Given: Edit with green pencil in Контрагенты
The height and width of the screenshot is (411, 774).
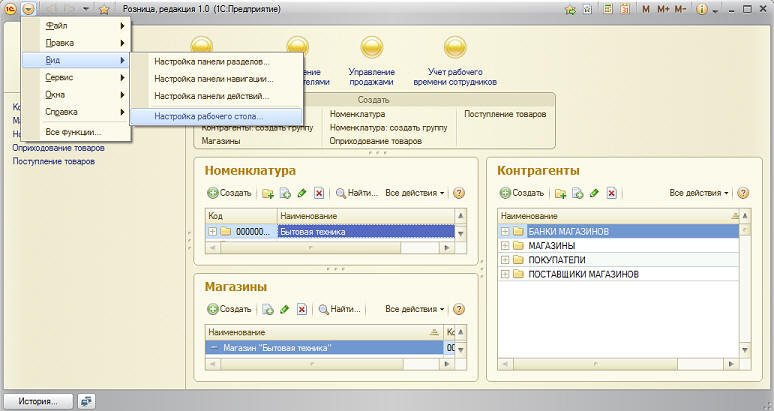Looking at the screenshot, I should point(594,193).
